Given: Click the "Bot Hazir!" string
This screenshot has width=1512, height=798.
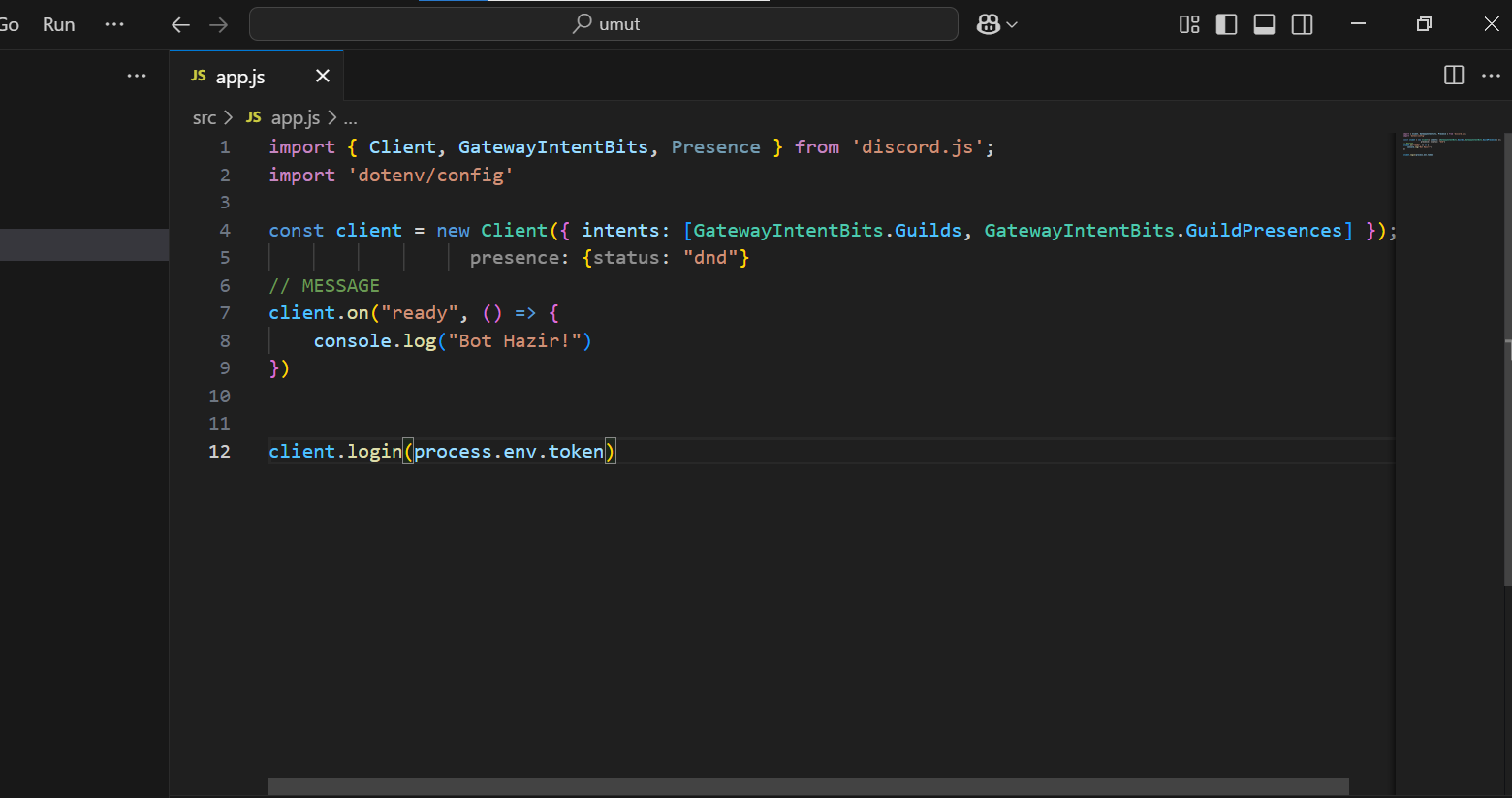Looking at the screenshot, I should (514, 341).
